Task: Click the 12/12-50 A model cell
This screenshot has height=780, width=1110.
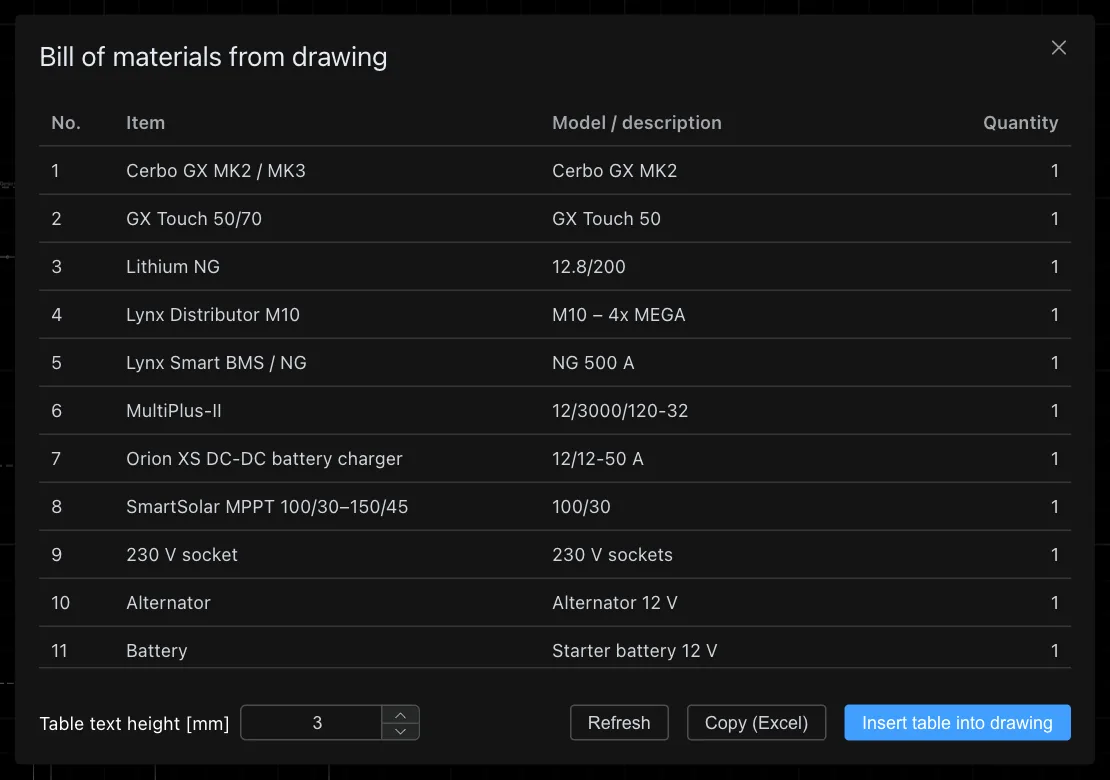Action: click(x=597, y=459)
